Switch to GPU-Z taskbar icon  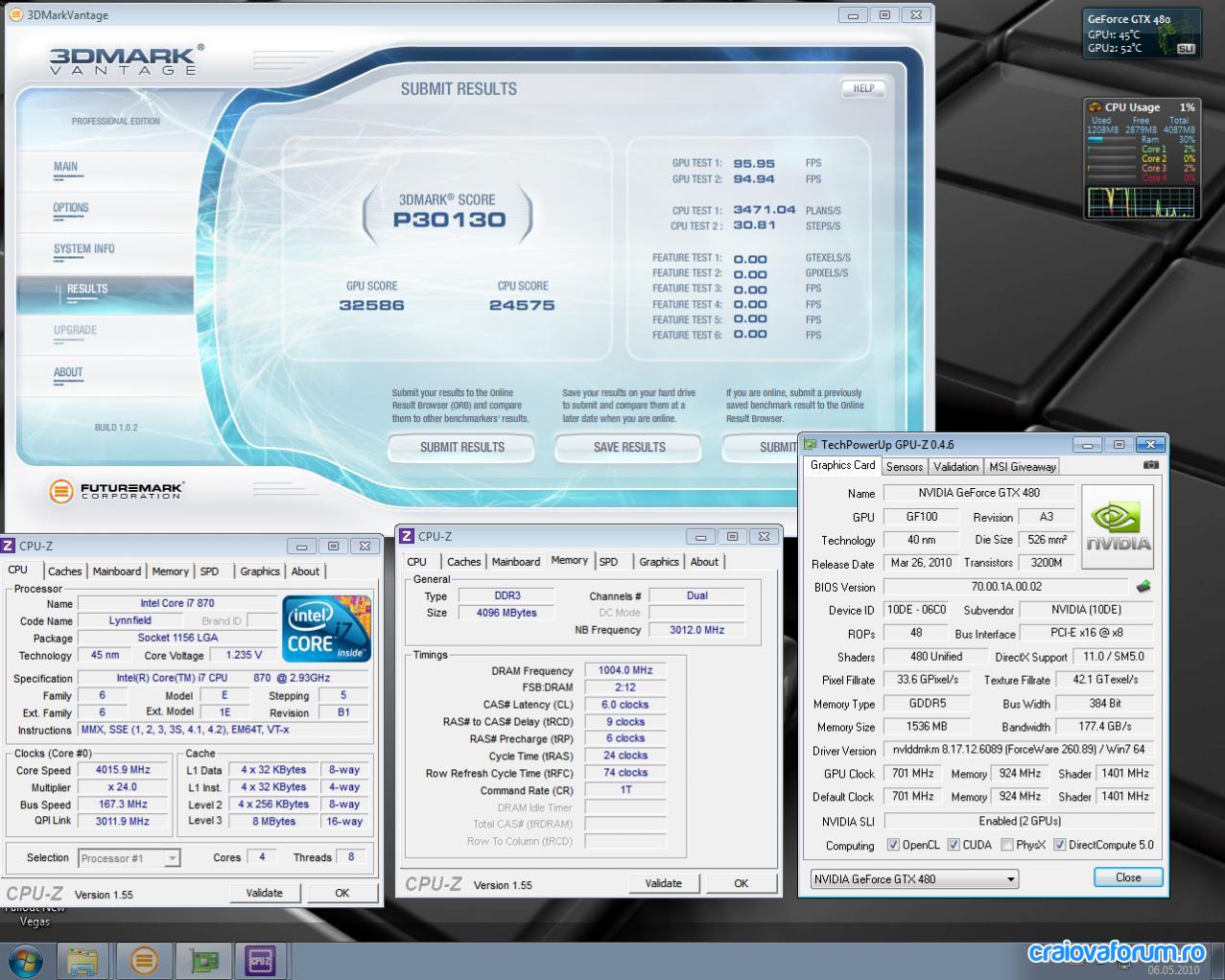click(202, 960)
